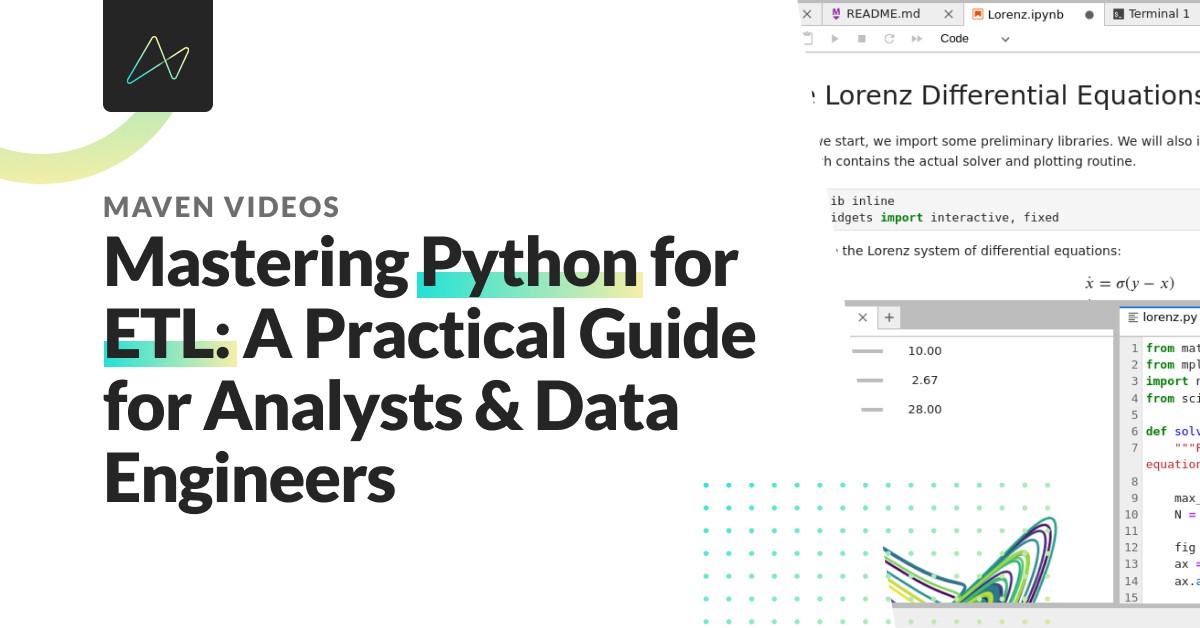Interrupt the kernel with the stop icon

coord(861,38)
